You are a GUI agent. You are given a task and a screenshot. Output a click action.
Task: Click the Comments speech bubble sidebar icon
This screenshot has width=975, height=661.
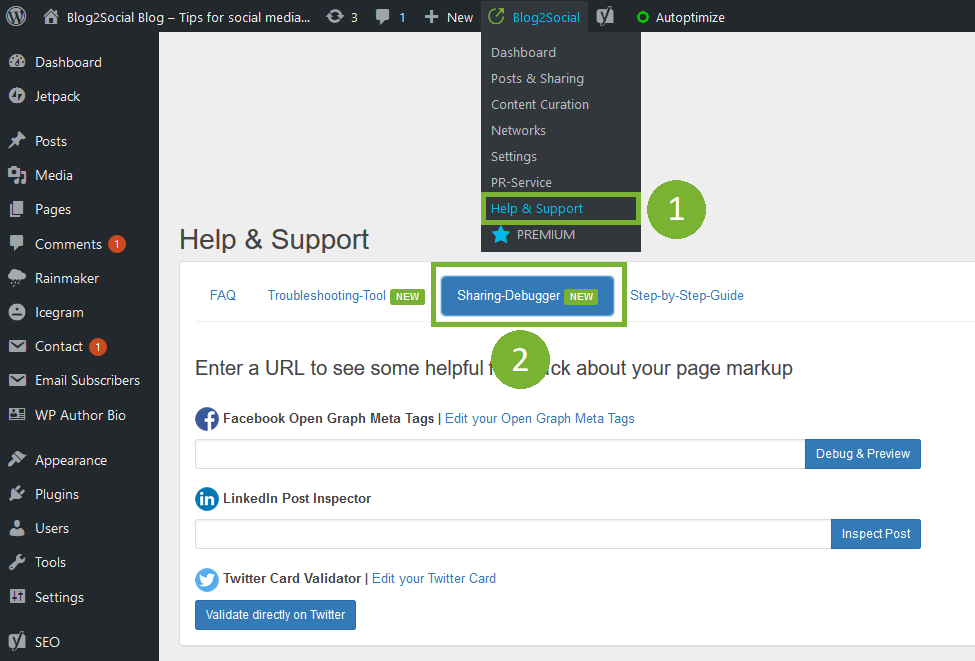point(17,243)
